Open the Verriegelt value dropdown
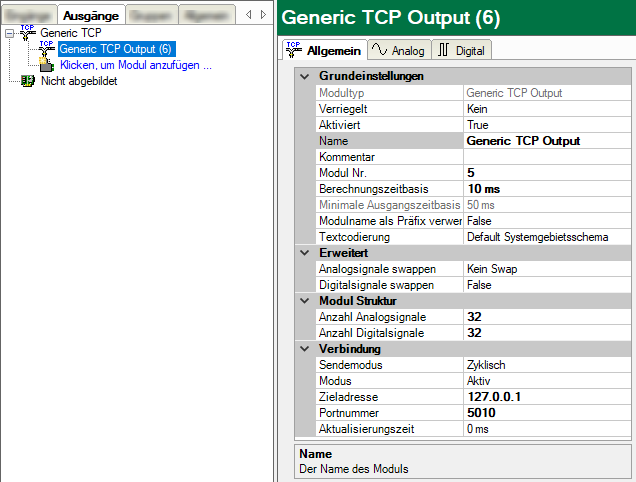 (x=547, y=109)
